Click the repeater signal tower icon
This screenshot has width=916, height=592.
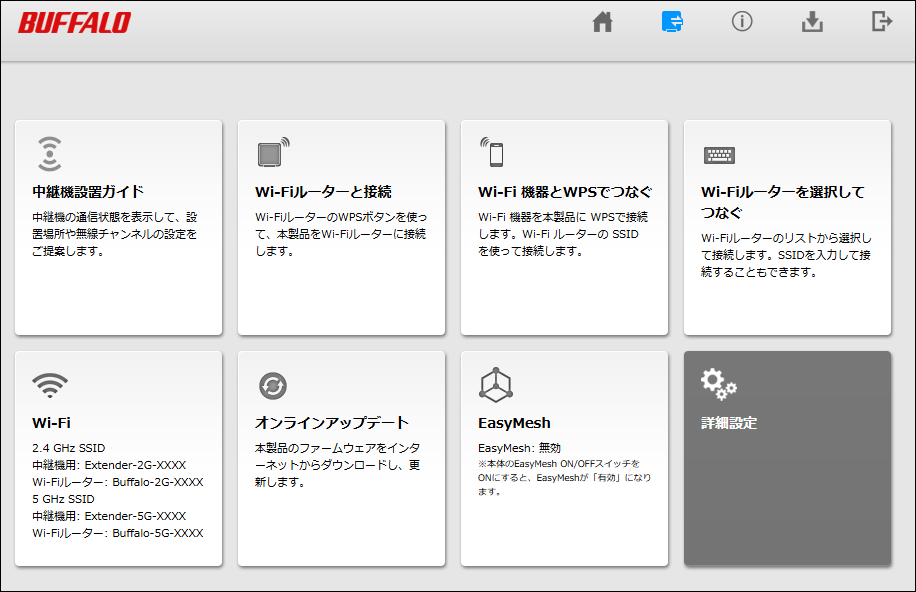(x=50, y=154)
